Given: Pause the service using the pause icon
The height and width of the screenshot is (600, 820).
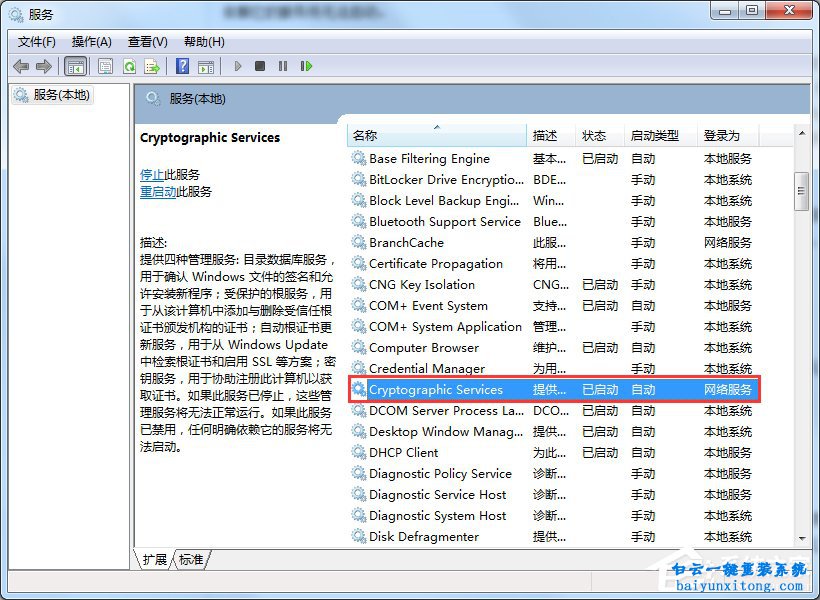Looking at the screenshot, I should point(284,66).
